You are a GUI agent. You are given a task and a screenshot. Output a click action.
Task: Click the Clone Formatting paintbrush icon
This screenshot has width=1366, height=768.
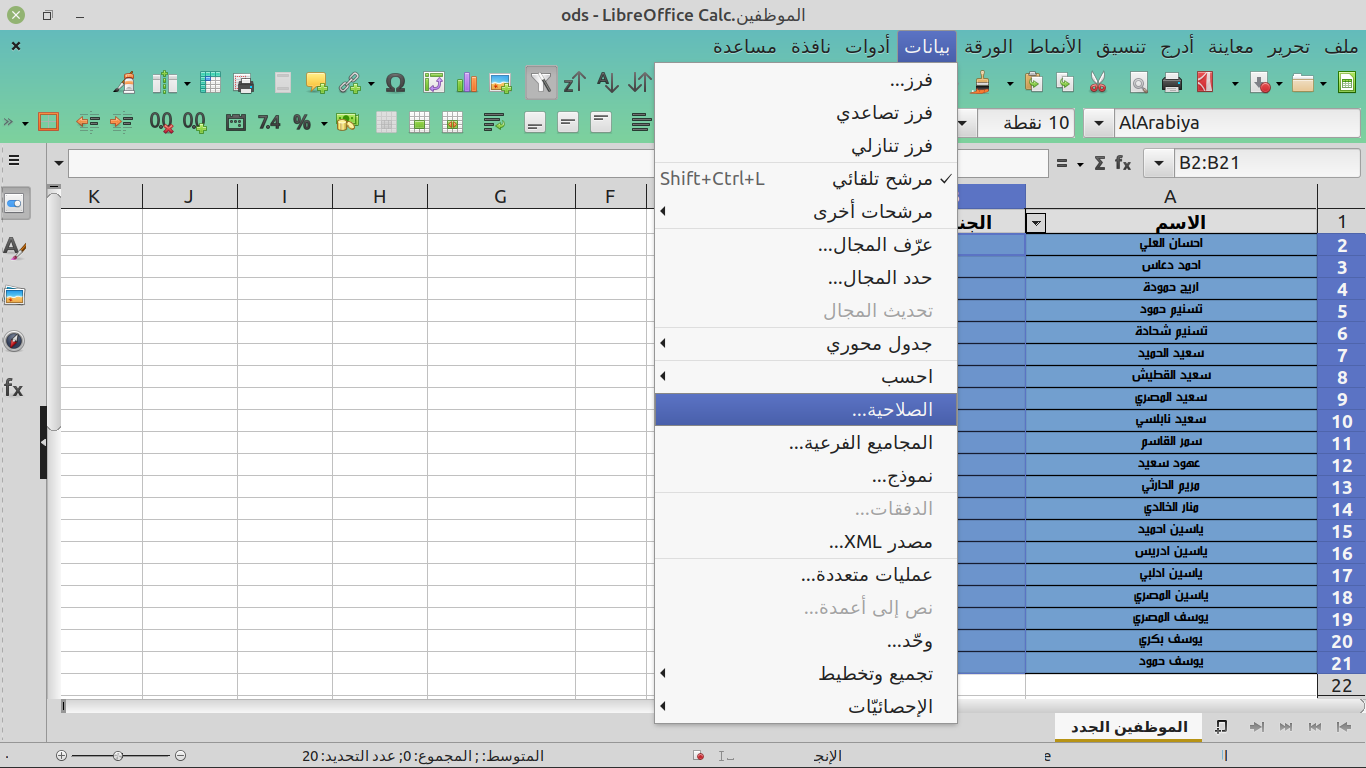click(x=983, y=83)
